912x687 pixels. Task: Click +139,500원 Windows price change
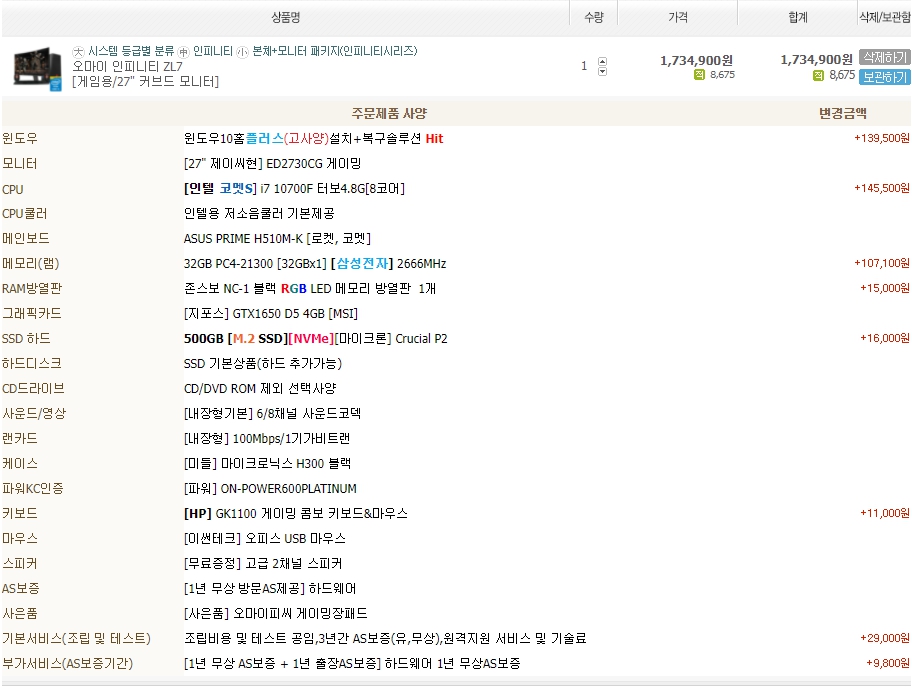pyautogui.click(x=881, y=138)
